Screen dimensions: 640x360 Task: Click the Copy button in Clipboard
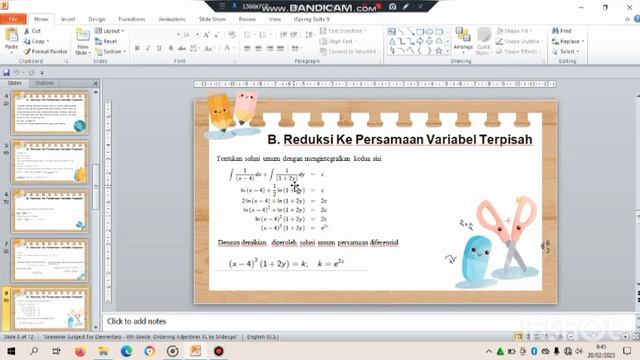coord(36,41)
